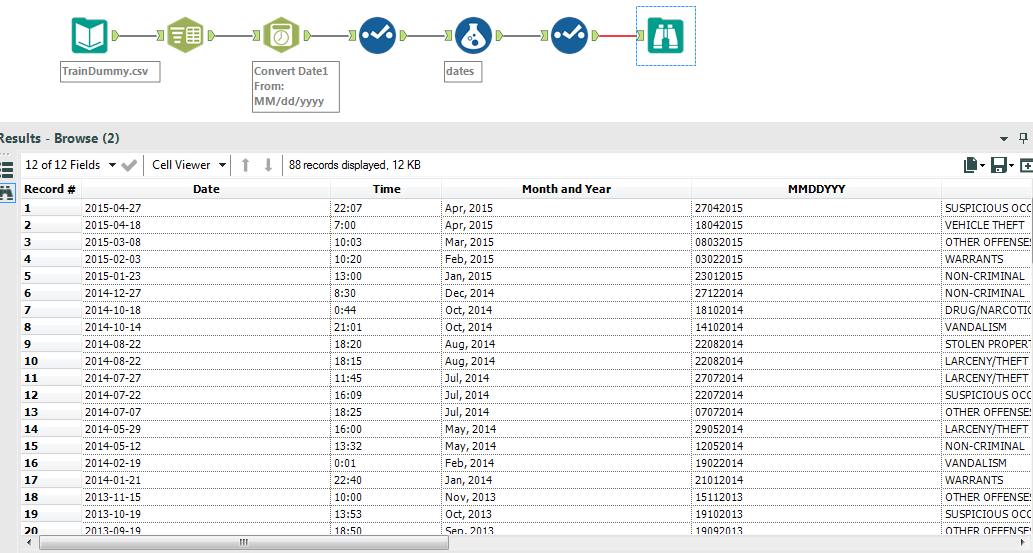1033x553 pixels.
Task: Select cell with value 23012015
Action: 816,276
